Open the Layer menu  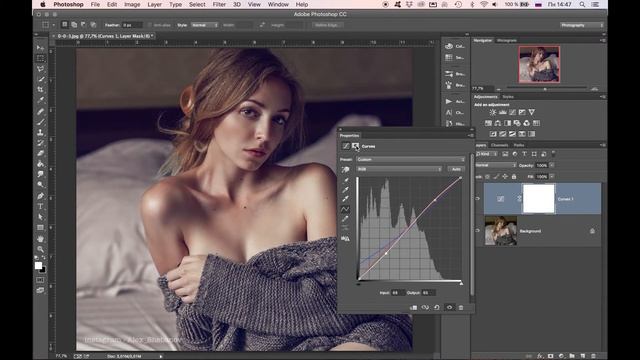click(154, 4)
